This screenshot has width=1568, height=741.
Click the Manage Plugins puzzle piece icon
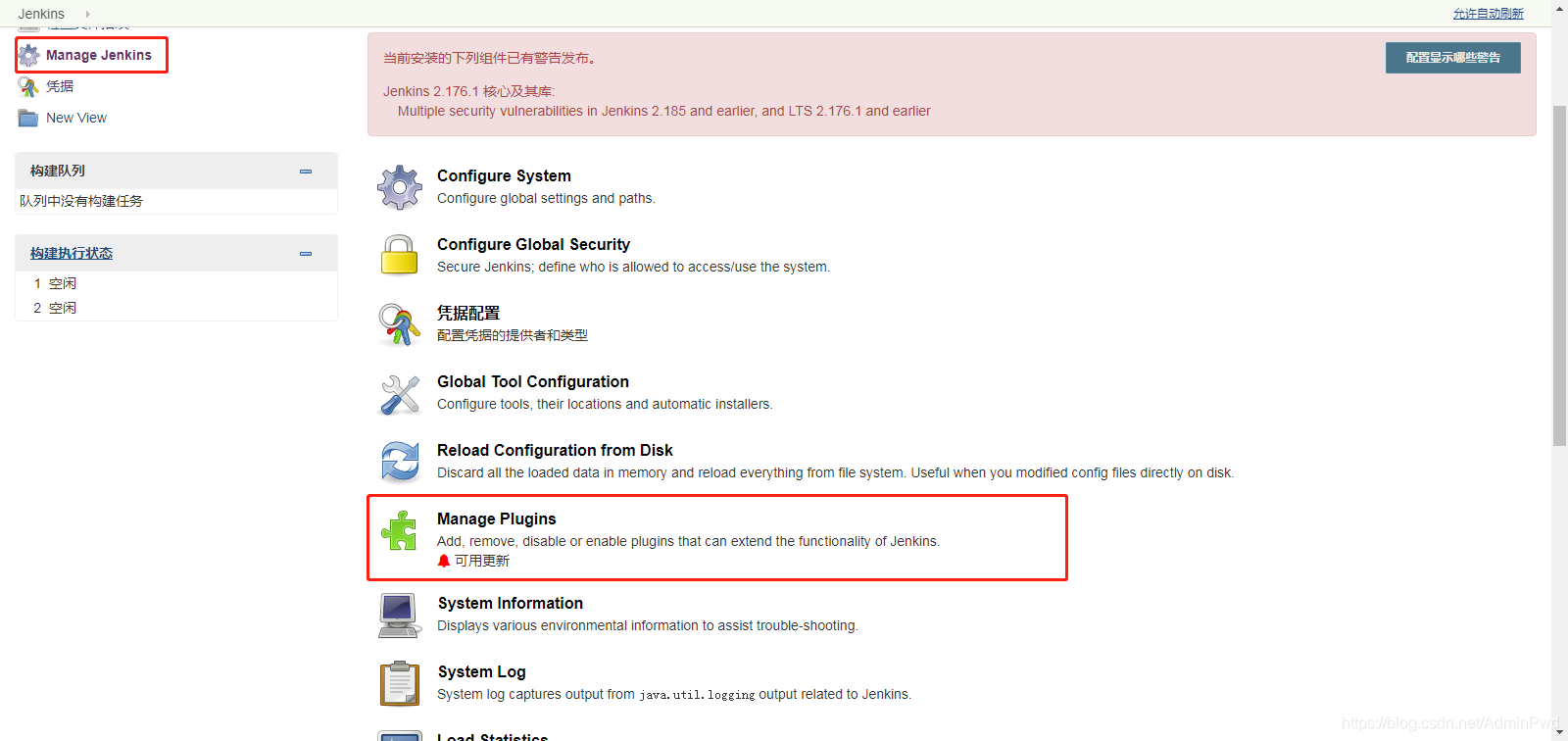[400, 530]
